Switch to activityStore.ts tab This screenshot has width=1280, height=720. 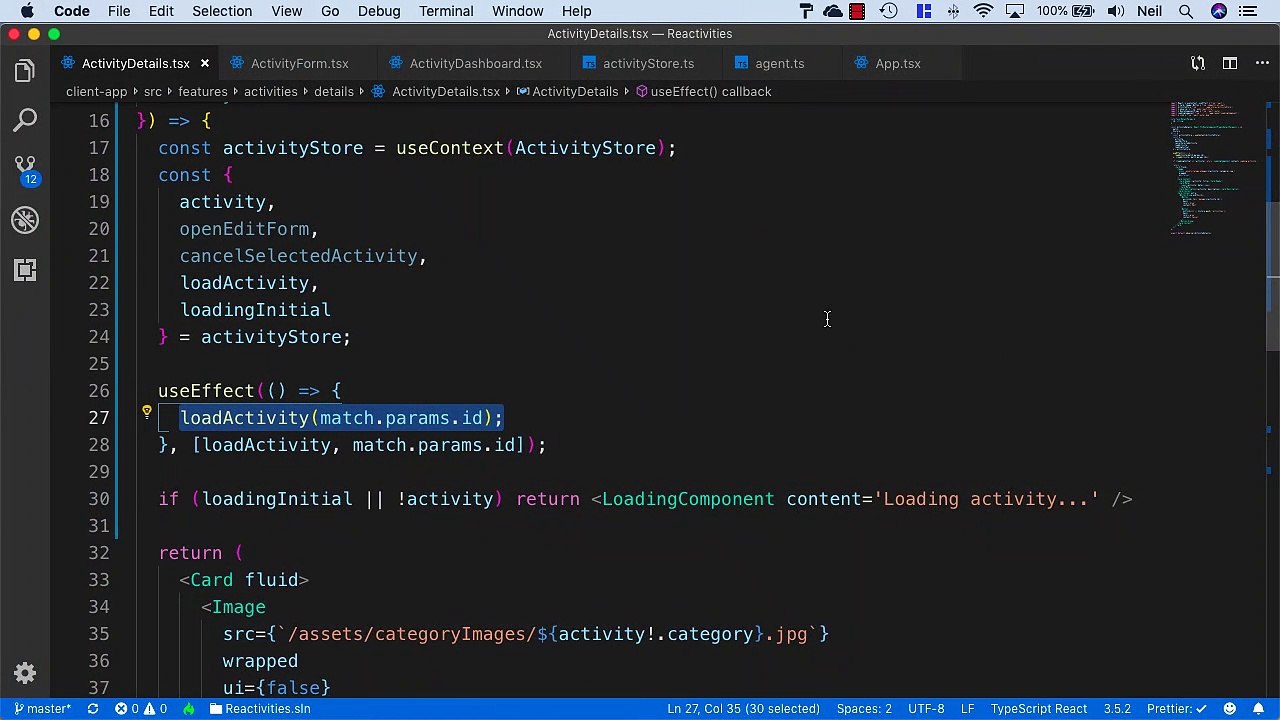coord(648,63)
